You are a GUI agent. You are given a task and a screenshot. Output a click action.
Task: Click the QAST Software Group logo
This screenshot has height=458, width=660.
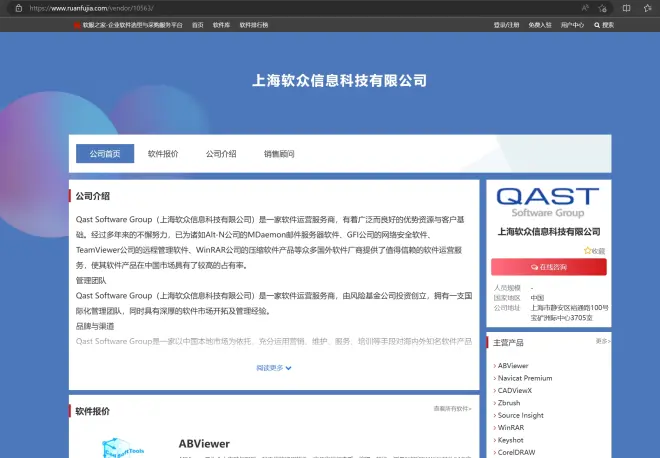point(548,200)
